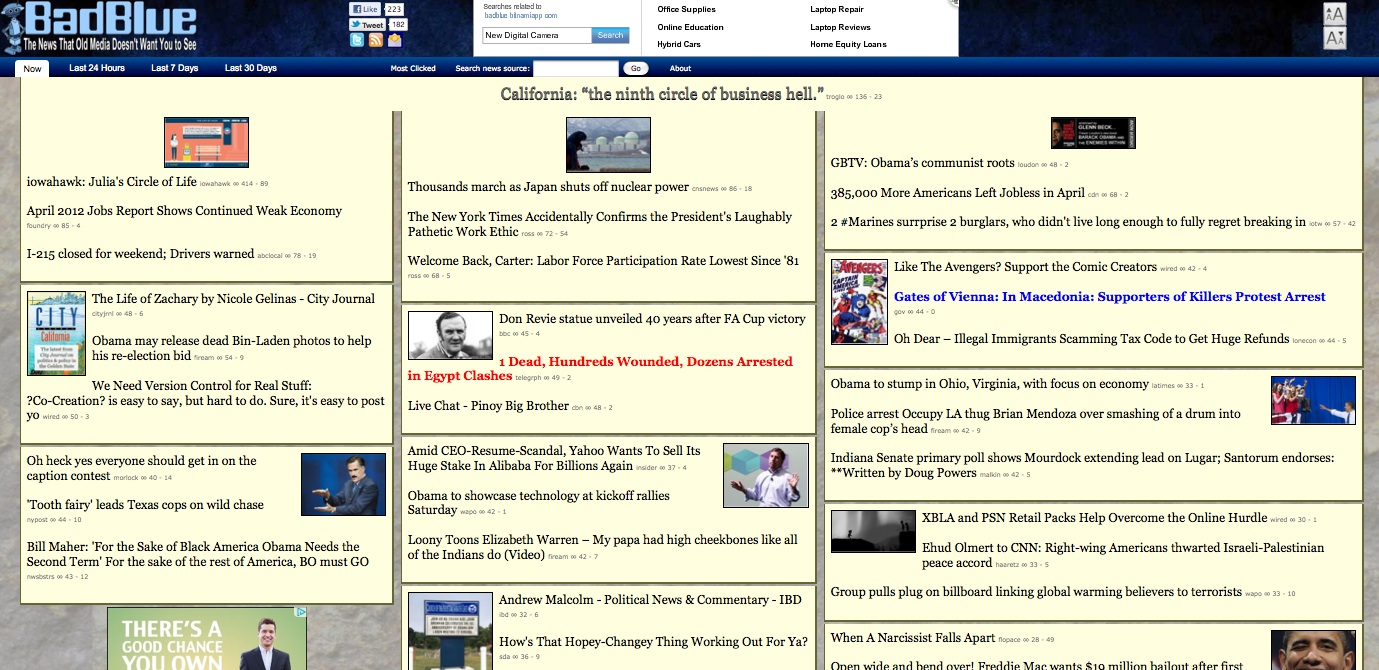1379x670 pixels.
Task: Open the Home Equity Loans ad link
Action: tap(848, 44)
